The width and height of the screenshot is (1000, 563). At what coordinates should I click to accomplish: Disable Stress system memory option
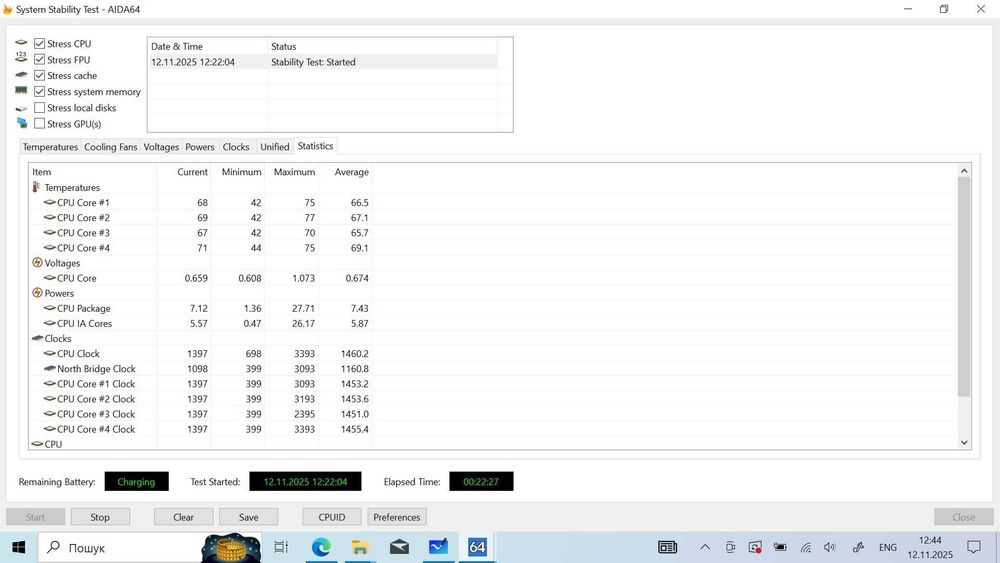[x=40, y=92]
